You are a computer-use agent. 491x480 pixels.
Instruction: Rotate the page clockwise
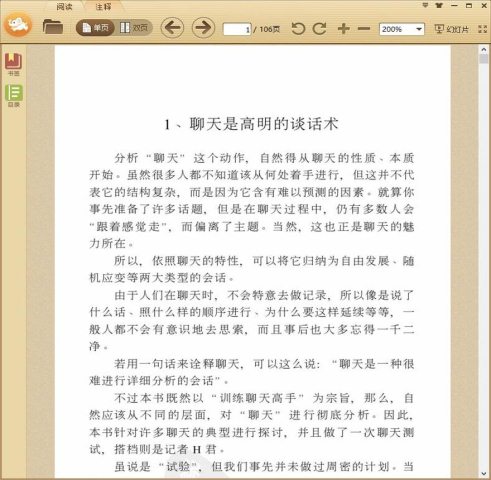pyautogui.click(x=320, y=29)
